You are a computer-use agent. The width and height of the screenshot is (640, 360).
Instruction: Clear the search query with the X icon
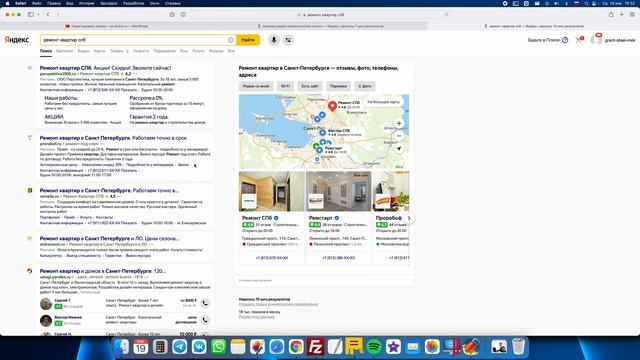click(231, 40)
